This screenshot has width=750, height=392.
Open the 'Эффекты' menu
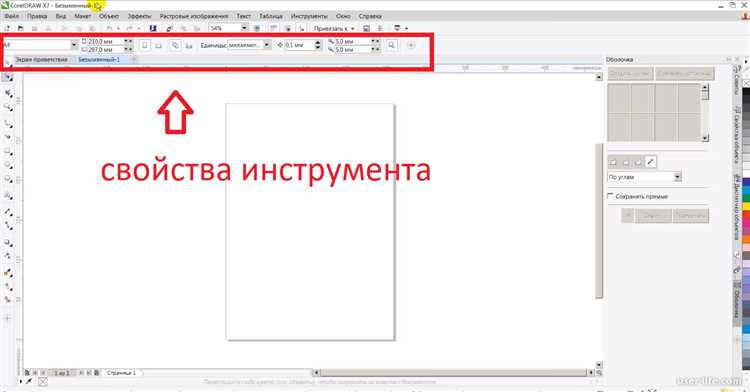pyautogui.click(x=140, y=16)
